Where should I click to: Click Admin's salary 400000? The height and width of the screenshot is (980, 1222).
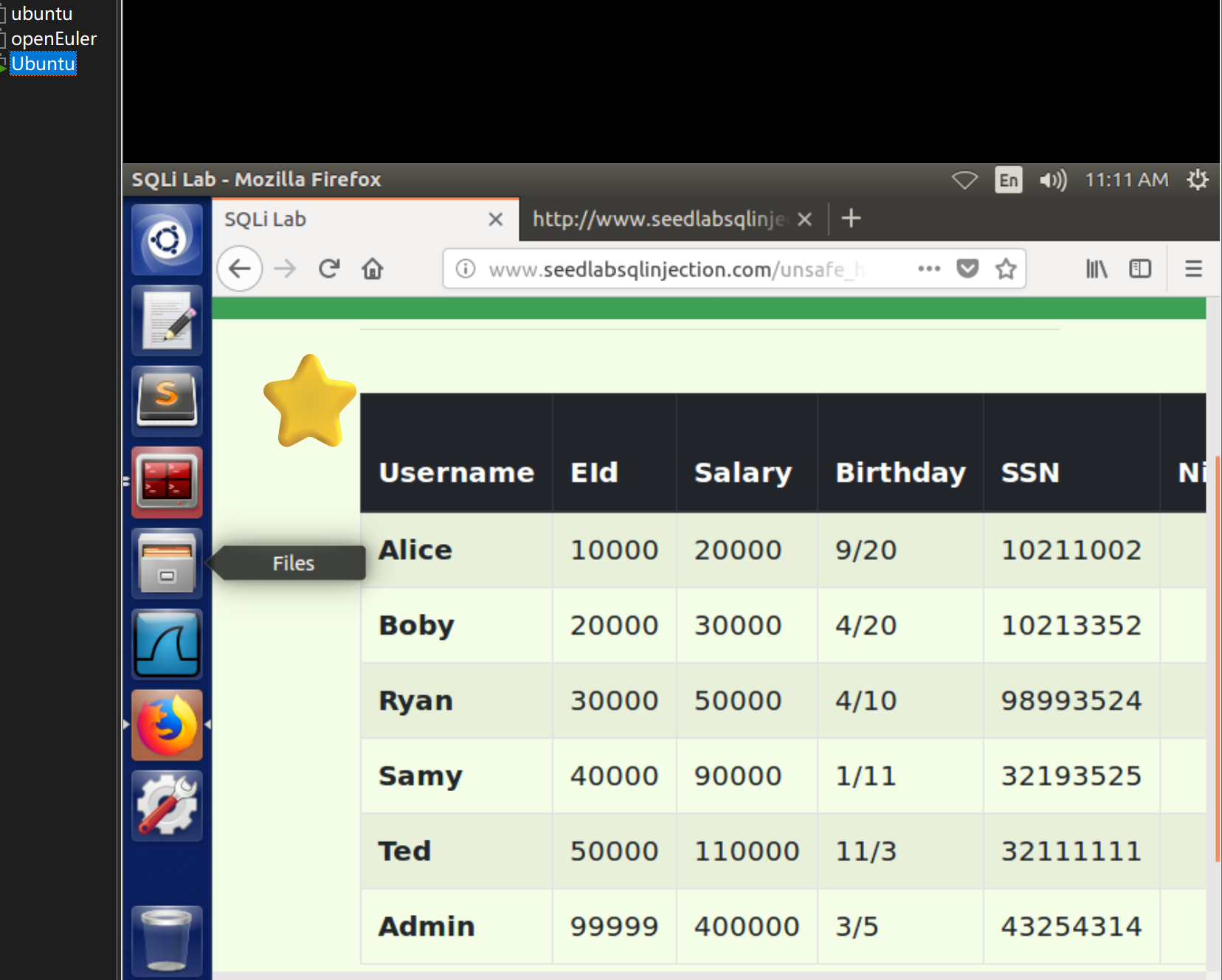point(747,926)
